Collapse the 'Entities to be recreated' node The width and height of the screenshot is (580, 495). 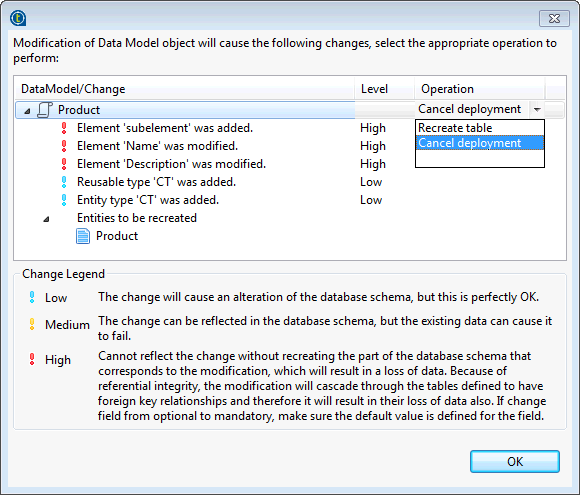(46, 219)
